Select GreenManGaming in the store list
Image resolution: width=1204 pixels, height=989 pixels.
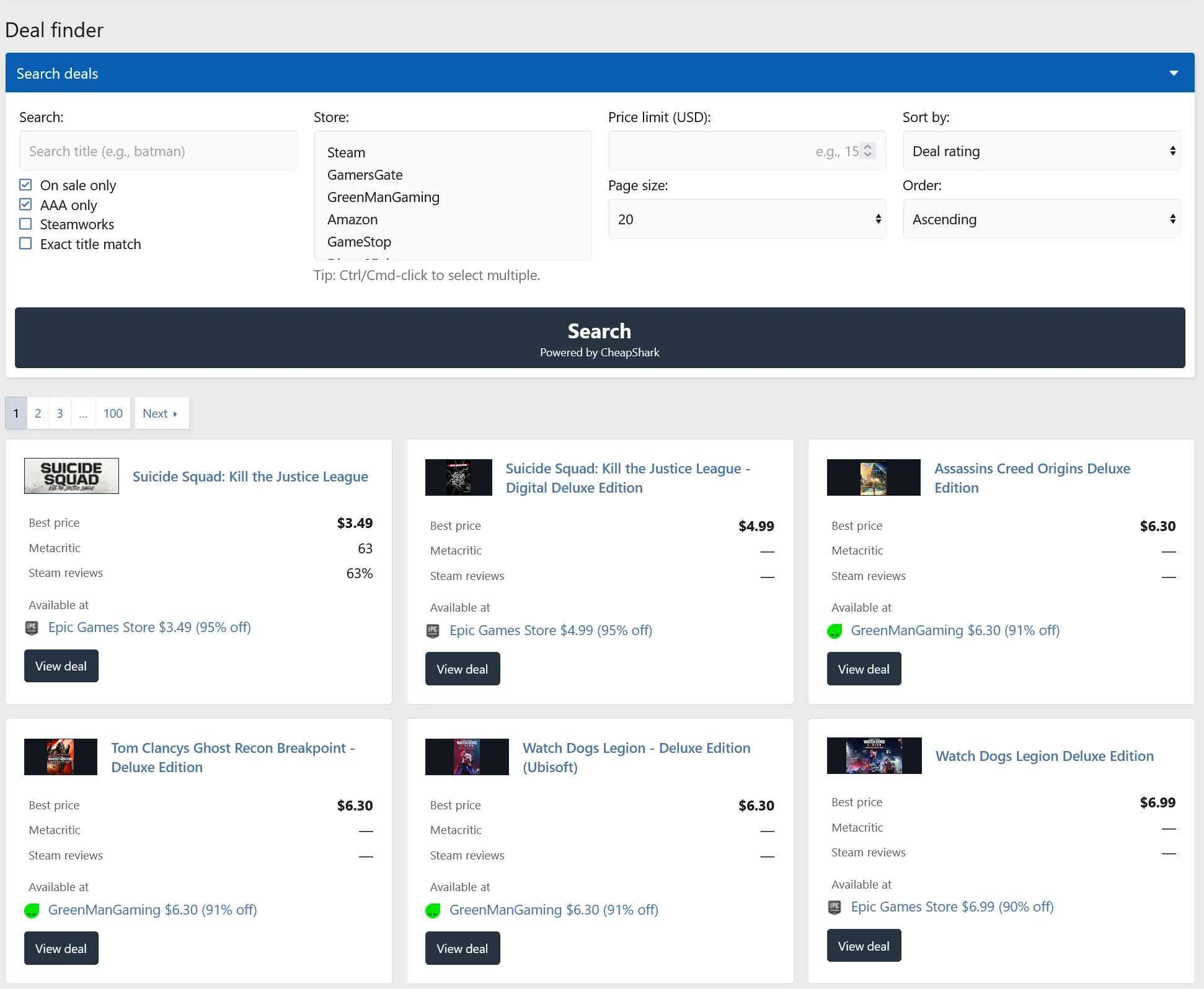pos(383,197)
